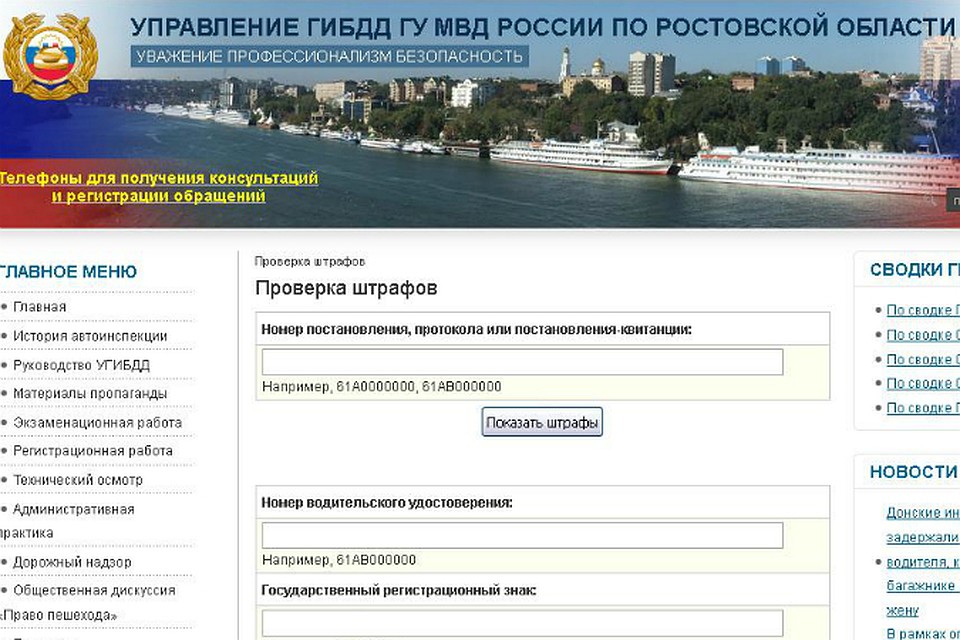Click the Показать штрафы button
This screenshot has width=960, height=640.
(542, 422)
